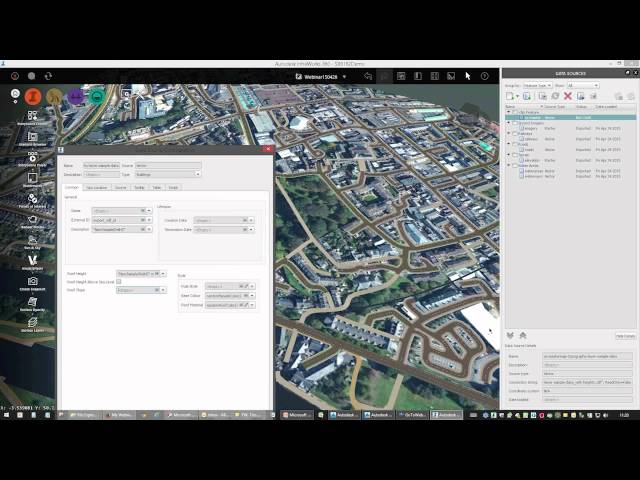Switch to the Tooltip tab

tap(139, 188)
